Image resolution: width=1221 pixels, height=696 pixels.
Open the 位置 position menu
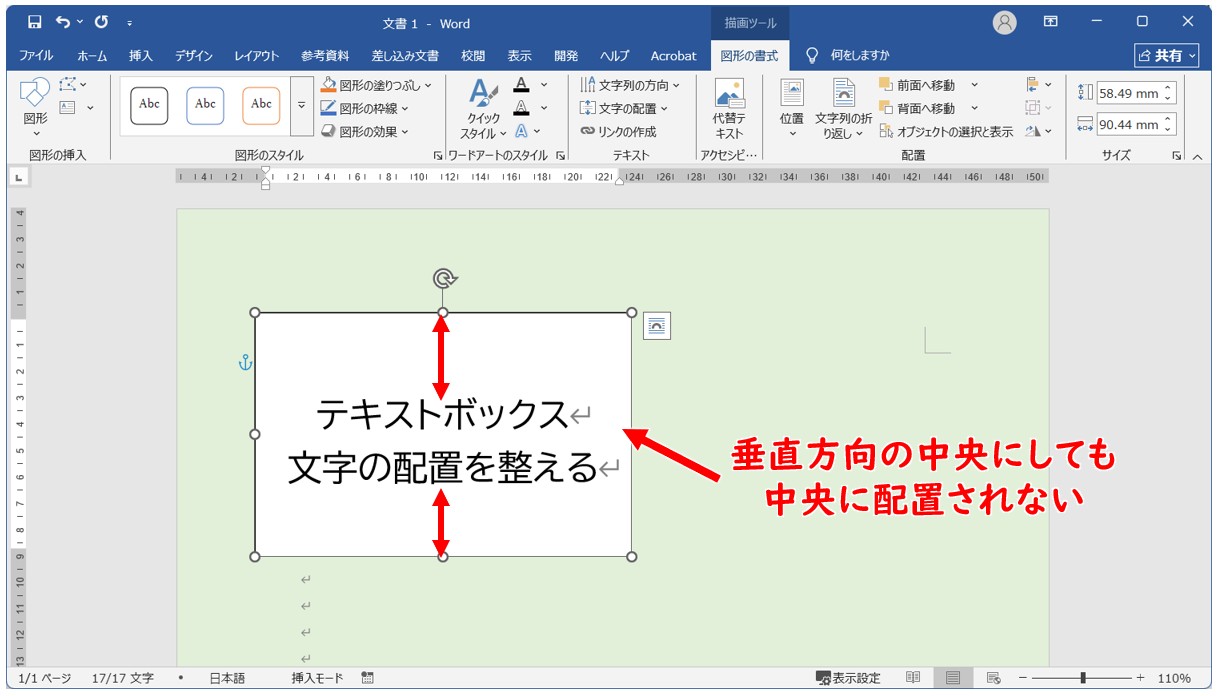[x=792, y=109]
